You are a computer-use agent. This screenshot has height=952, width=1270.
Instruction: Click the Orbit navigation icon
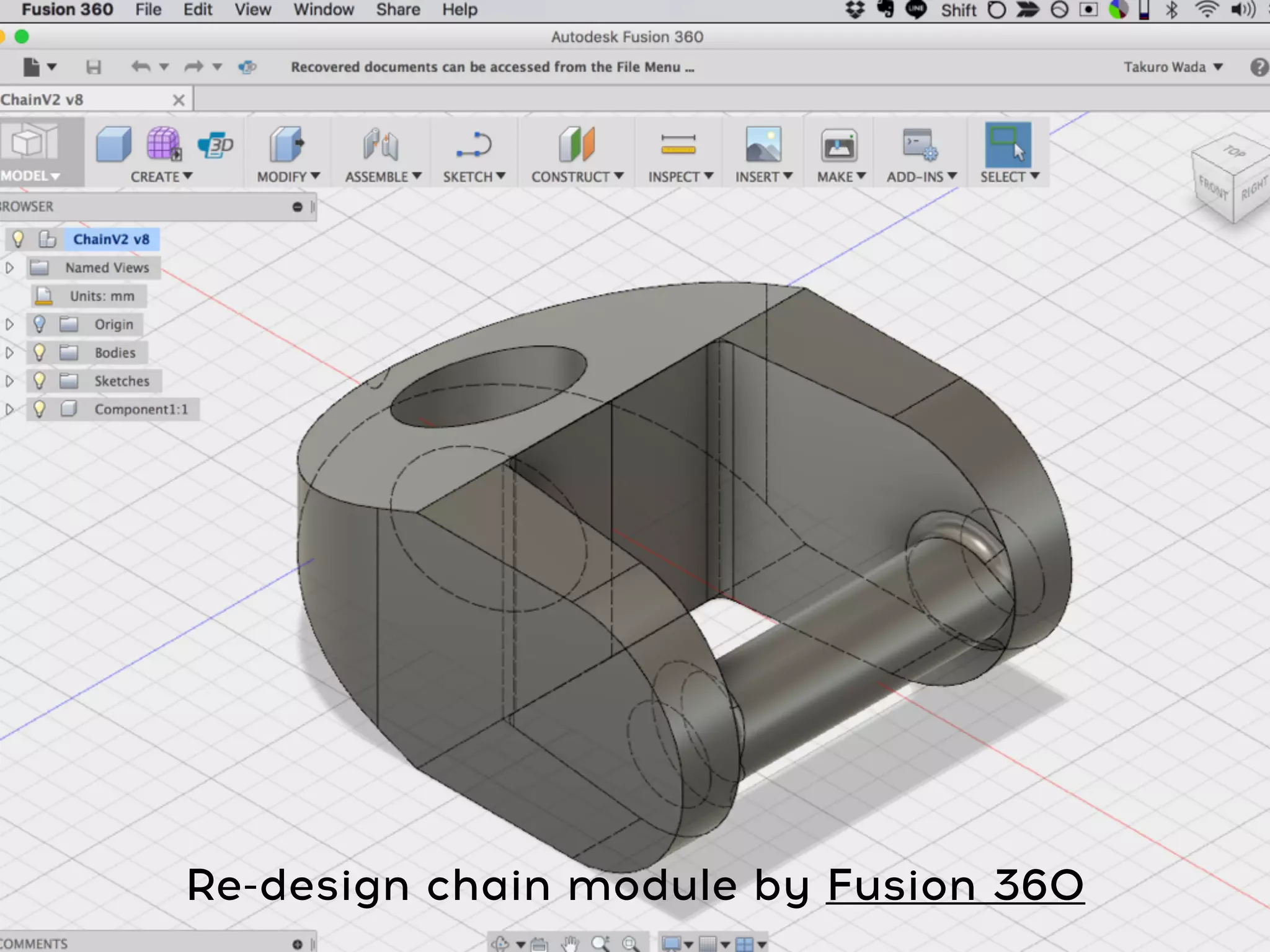click(500, 944)
